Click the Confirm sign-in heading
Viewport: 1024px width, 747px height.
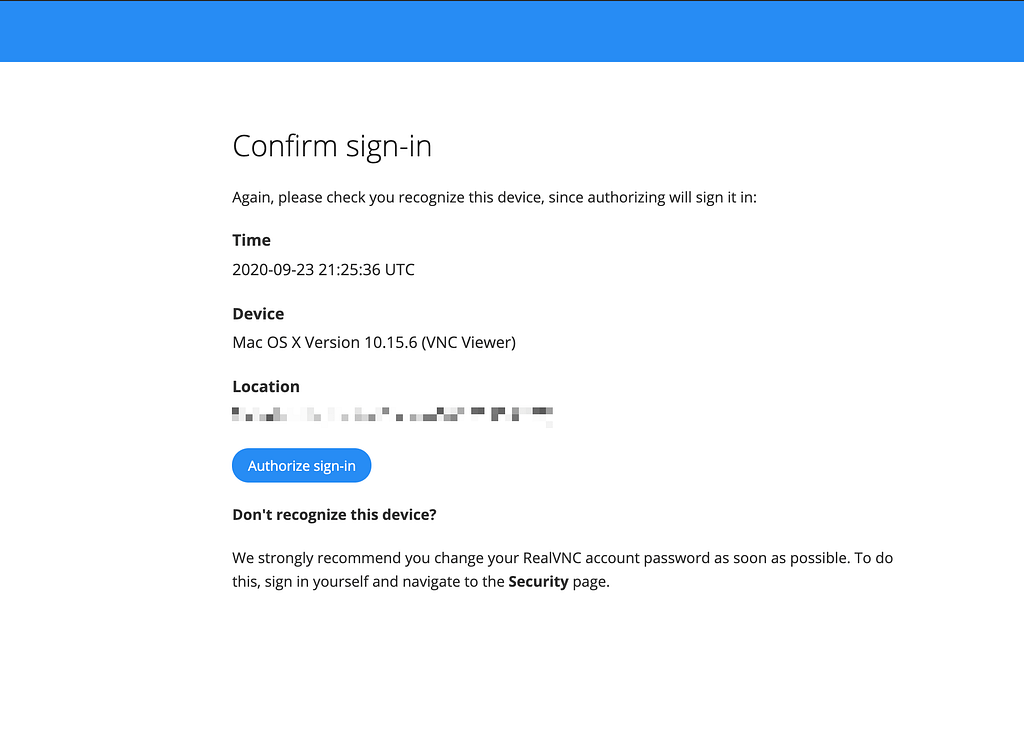coord(332,146)
